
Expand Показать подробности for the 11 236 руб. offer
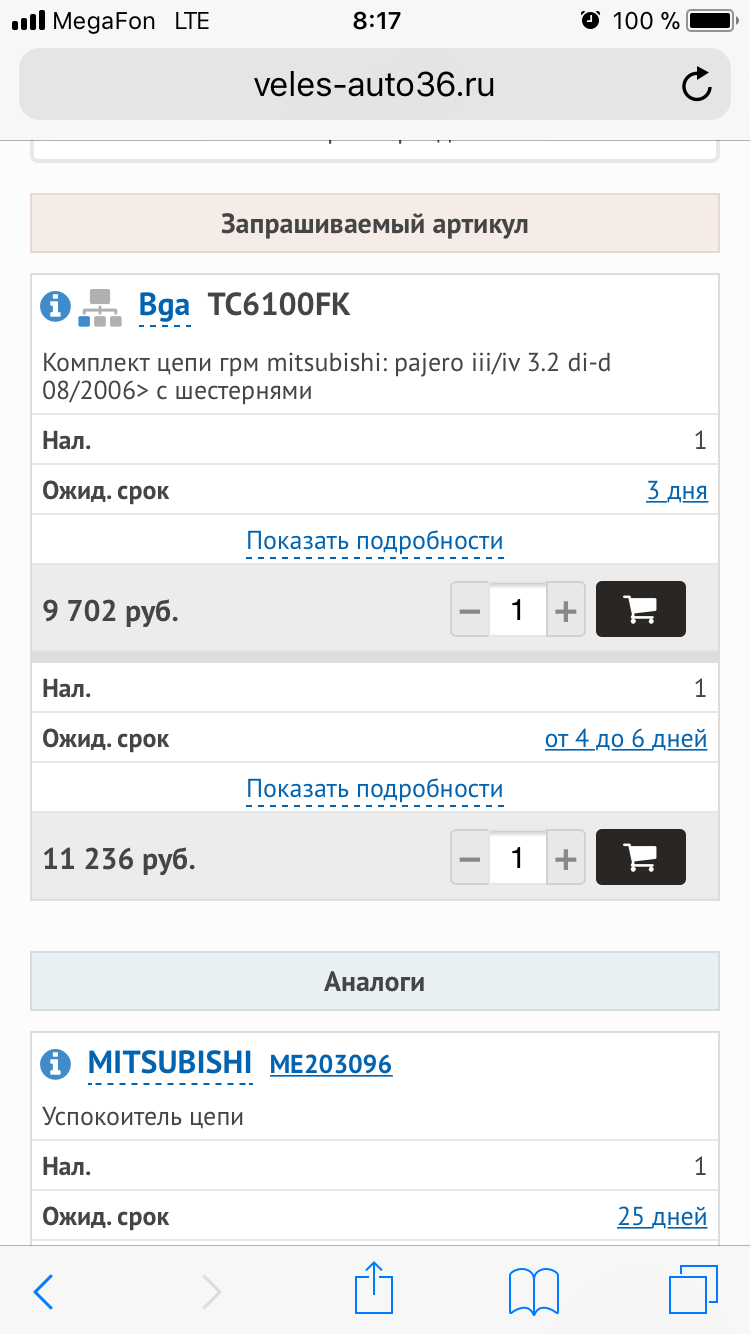coord(375,789)
